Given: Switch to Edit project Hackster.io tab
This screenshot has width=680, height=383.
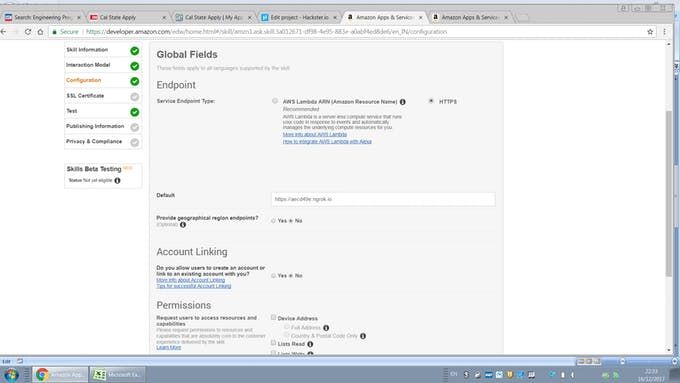Looking at the screenshot, I should point(299,17).
